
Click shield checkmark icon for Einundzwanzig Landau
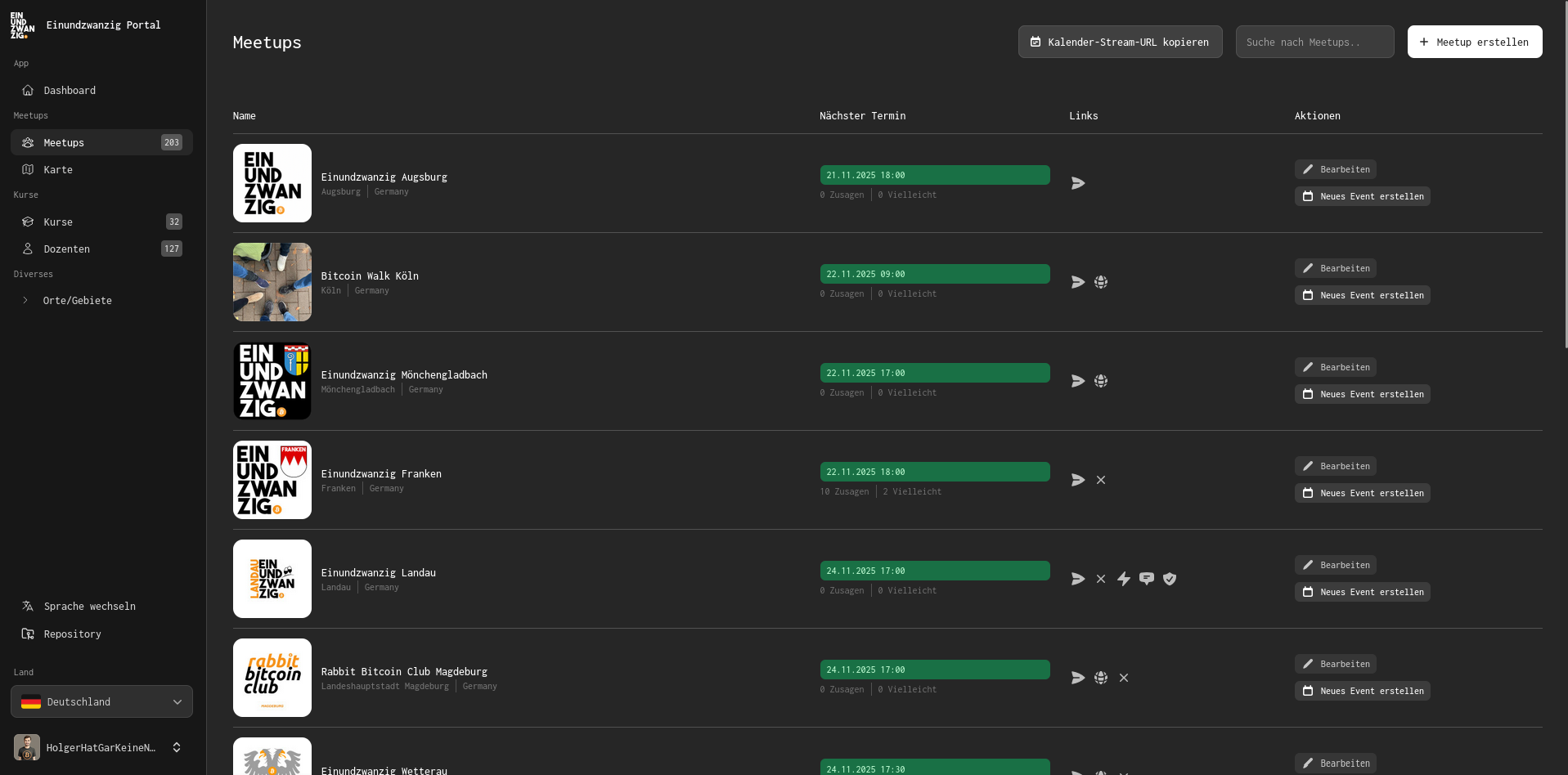tap(1170, 579)
